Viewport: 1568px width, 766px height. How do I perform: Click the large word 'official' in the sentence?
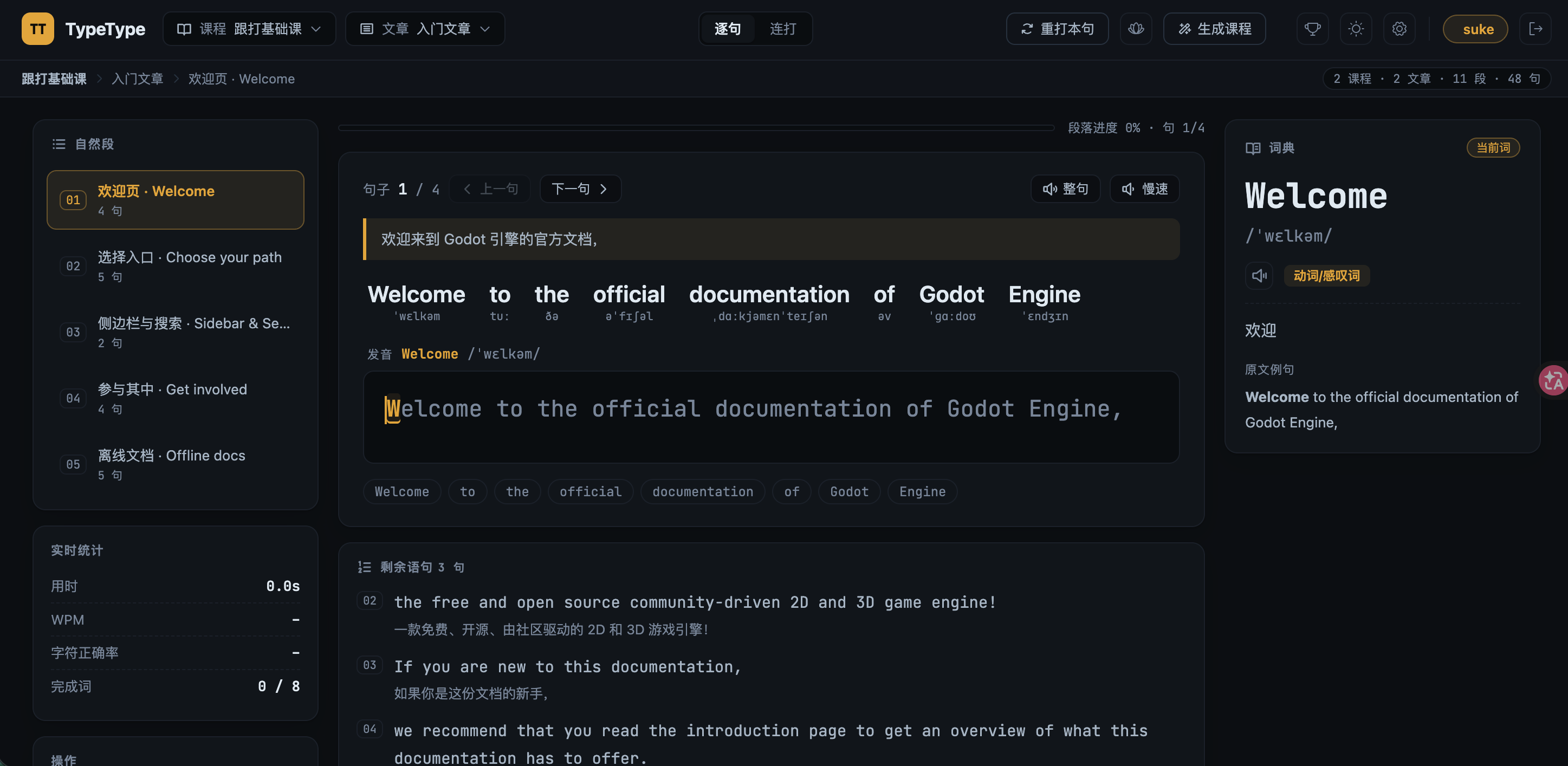(x=629, y=295)
